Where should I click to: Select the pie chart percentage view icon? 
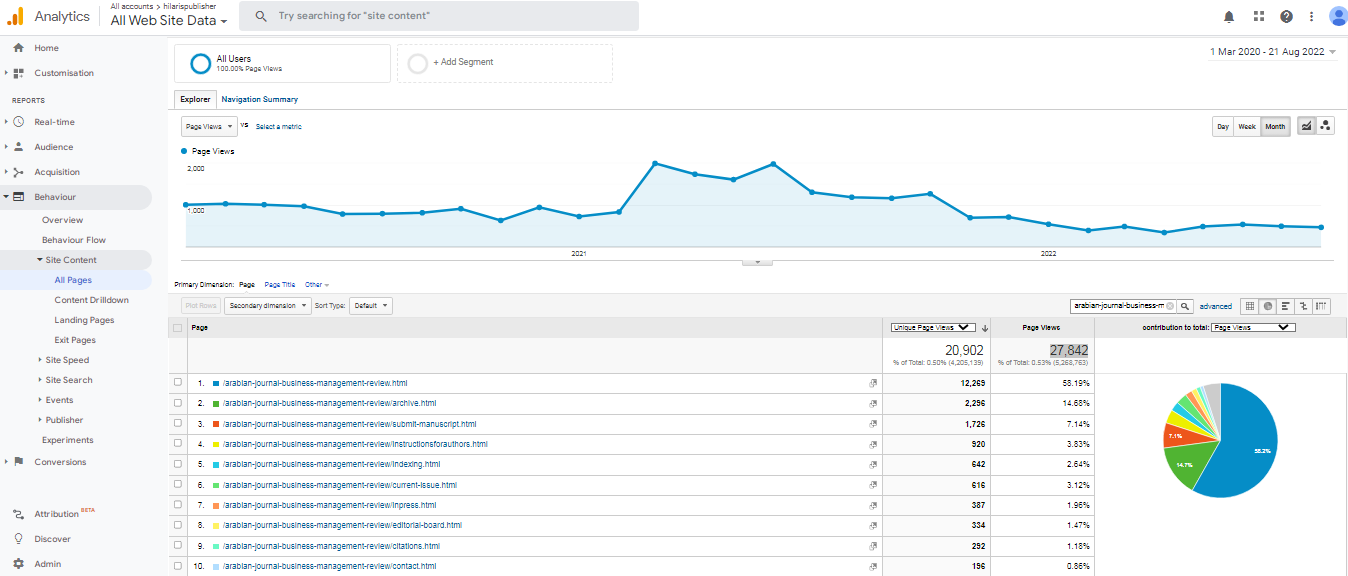[x=1267, y=306]
